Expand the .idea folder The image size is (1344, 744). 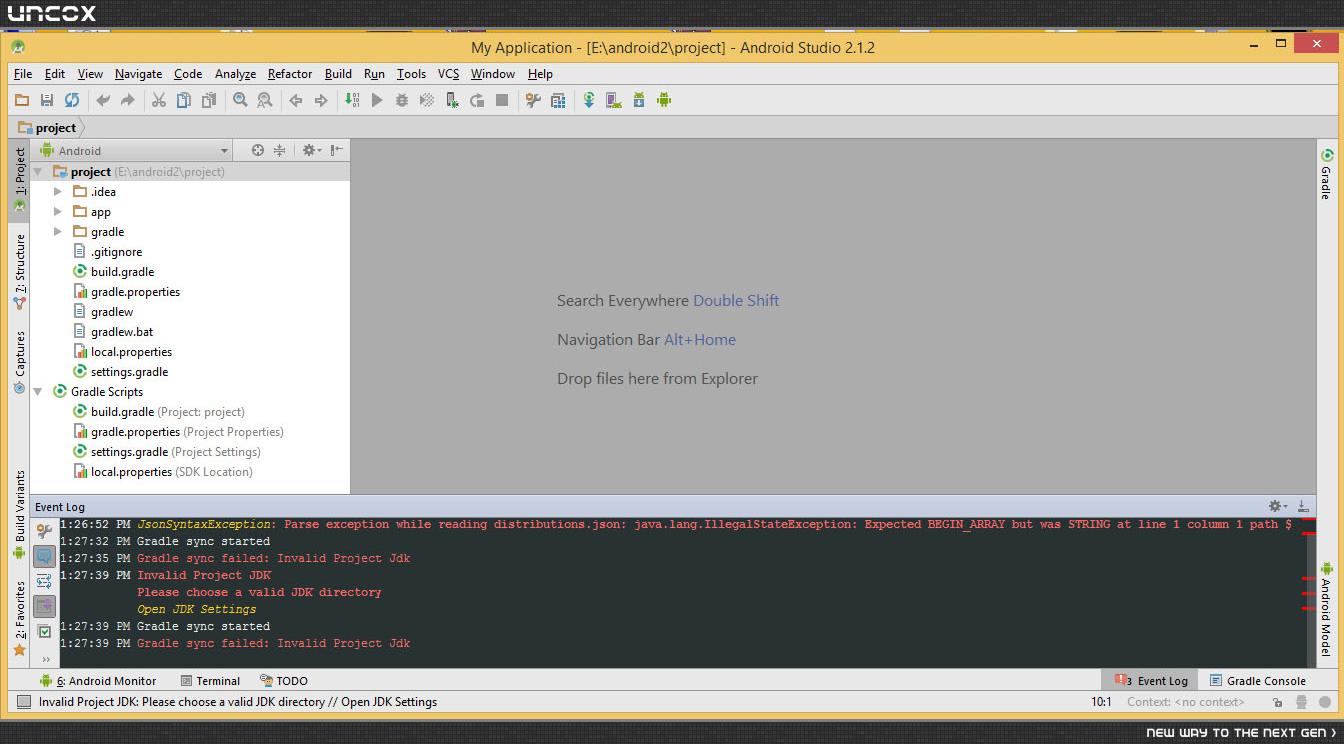58,192
